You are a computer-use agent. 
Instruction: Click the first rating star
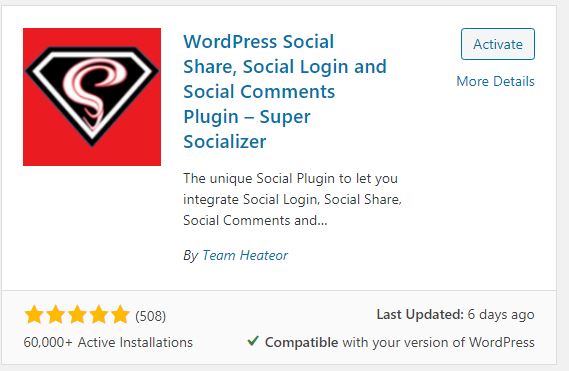point(34,314)
